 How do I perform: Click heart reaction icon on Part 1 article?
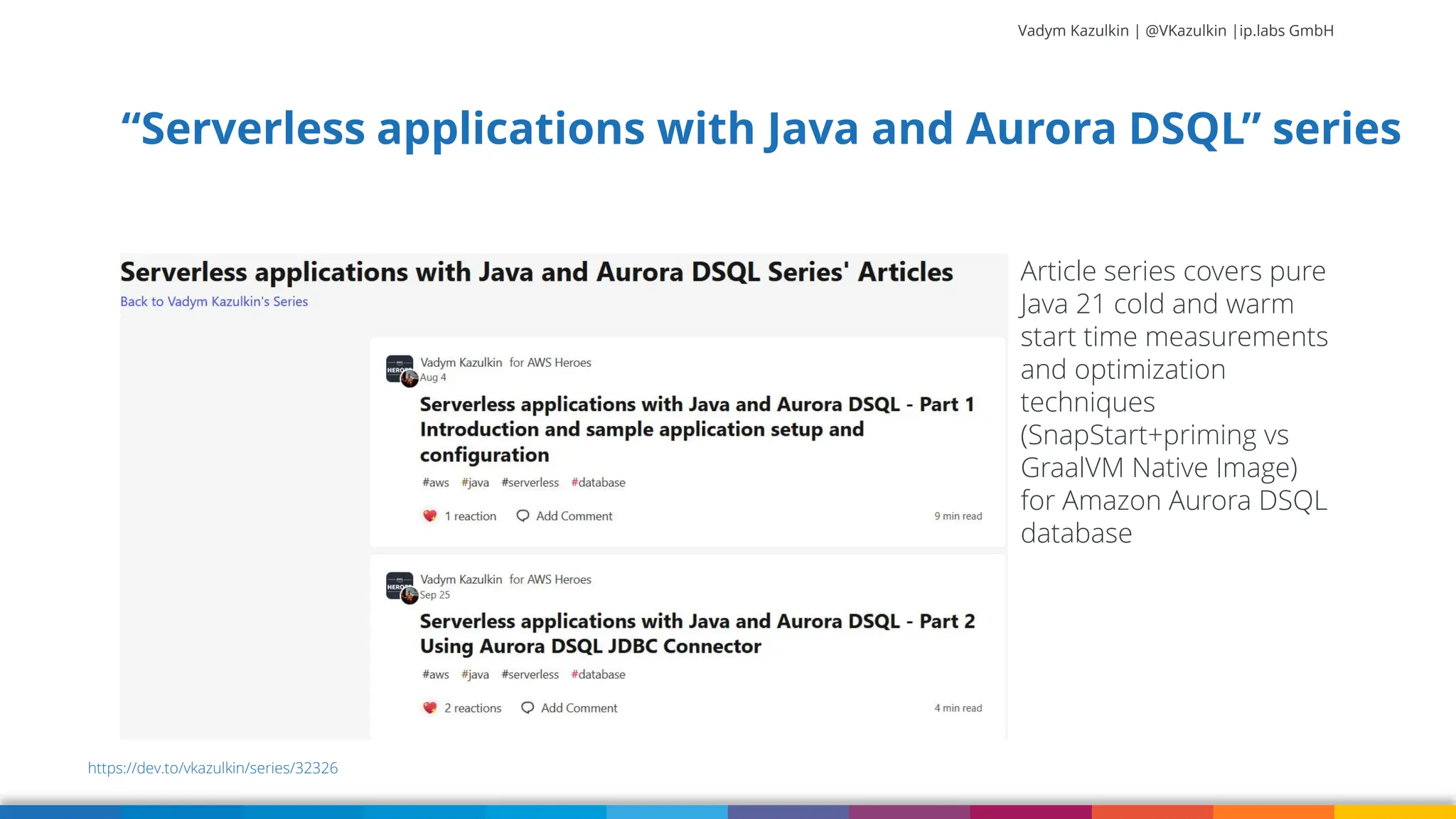click(429, 516)
